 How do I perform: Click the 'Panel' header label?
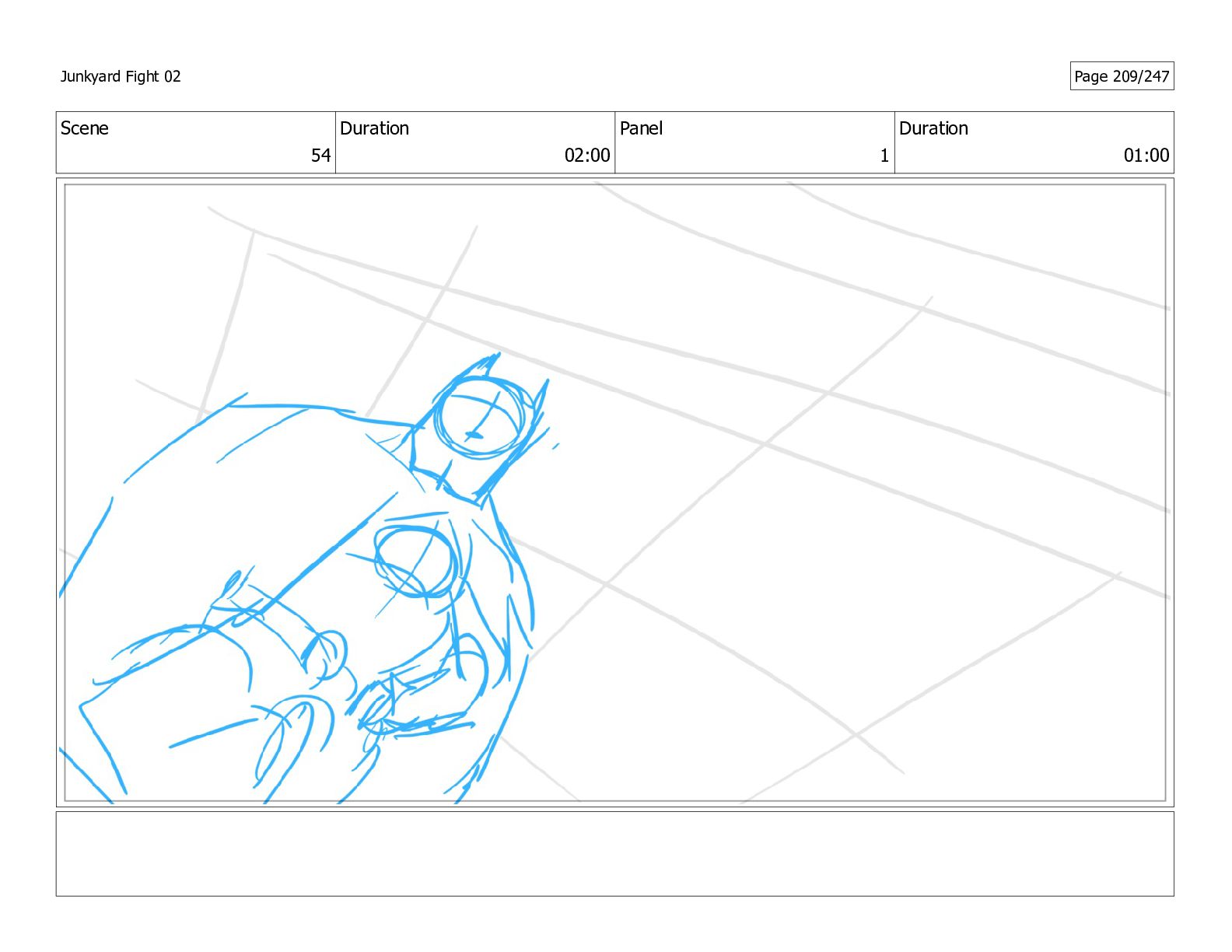[641, 128]
